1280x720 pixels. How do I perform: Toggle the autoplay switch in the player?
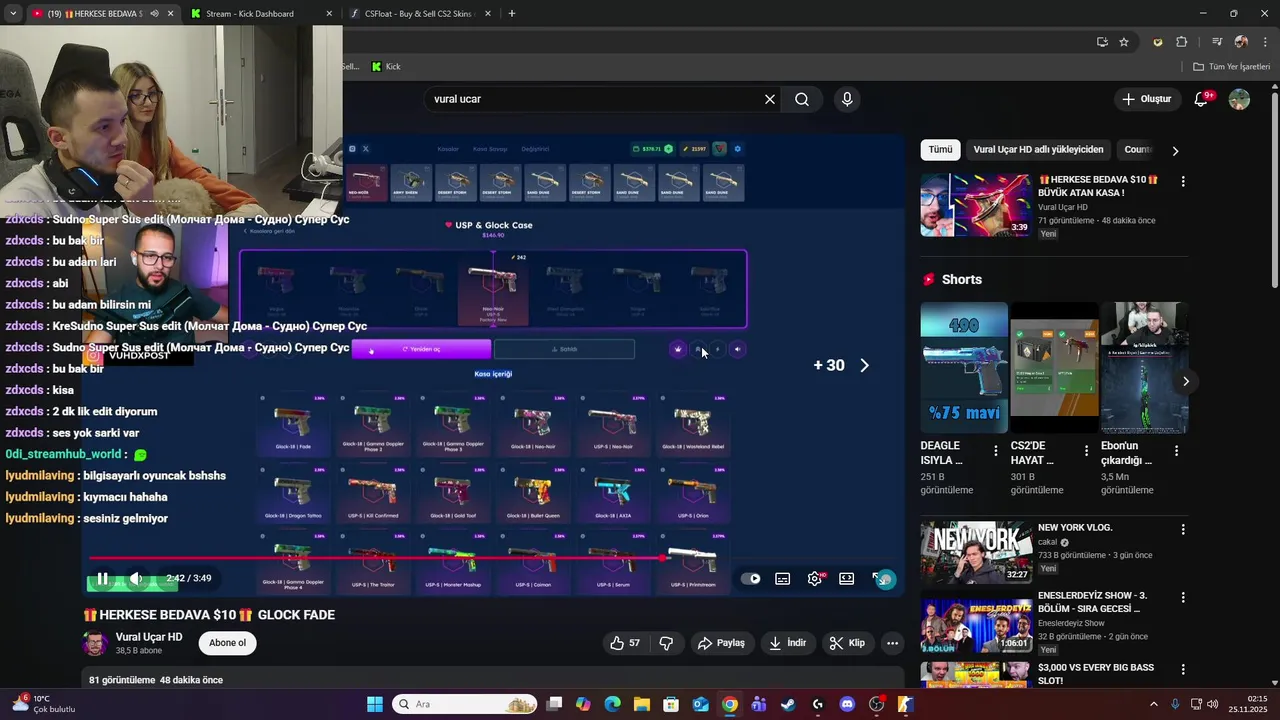(x=751, y=578)
